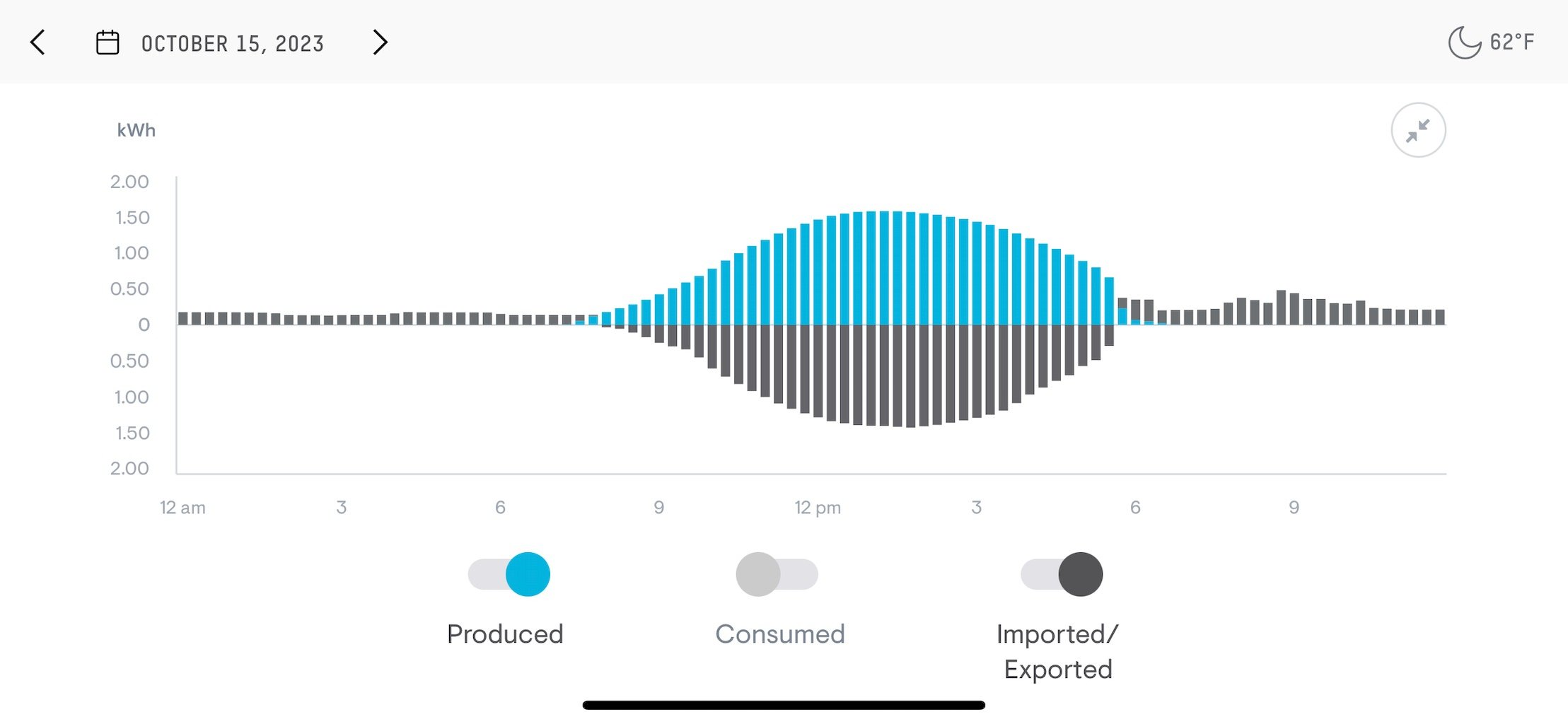Click the Produced label

click(505, 634)
